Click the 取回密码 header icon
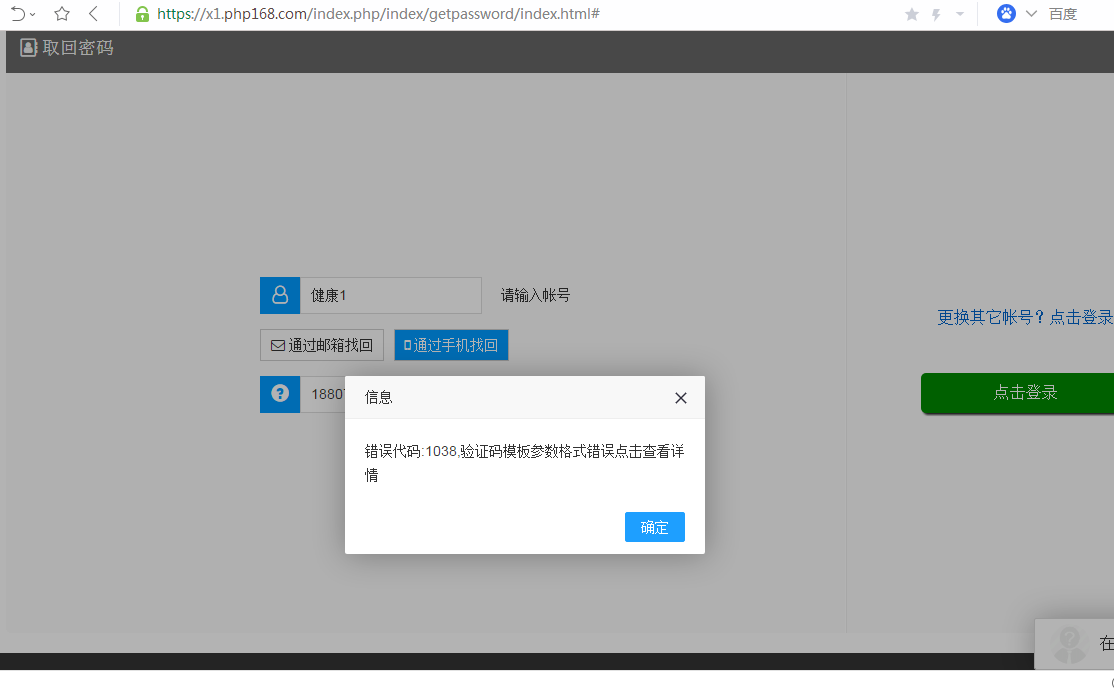This screenshot has height=691, width=1114. tap(29, 47)
